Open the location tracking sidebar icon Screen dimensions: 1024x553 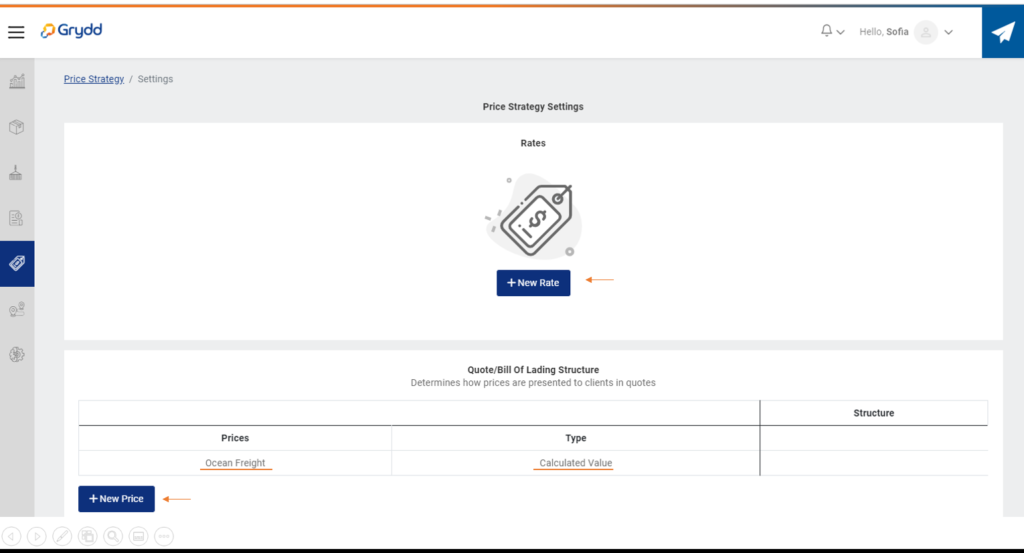tap(17, 309)
